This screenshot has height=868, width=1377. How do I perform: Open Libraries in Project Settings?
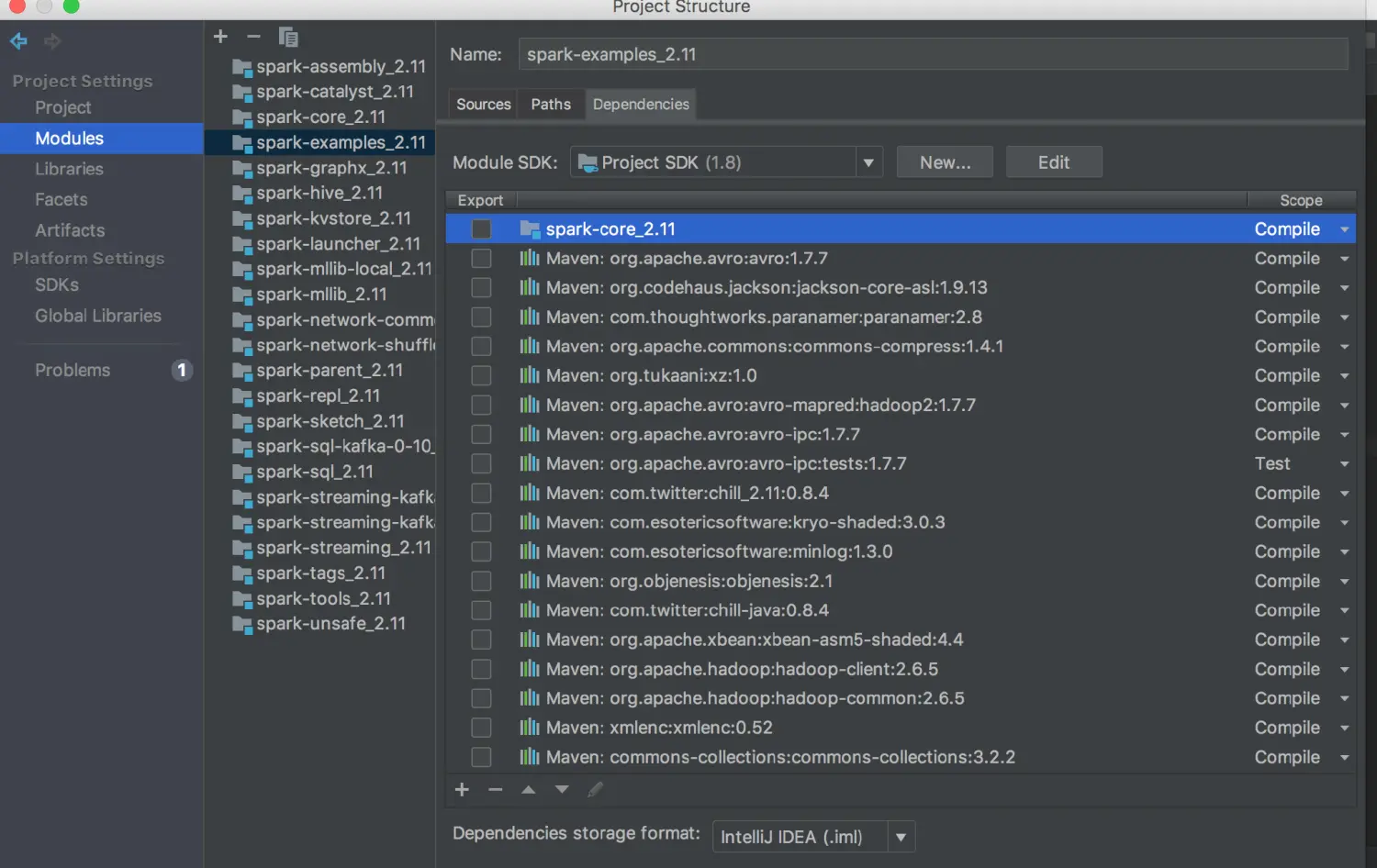point(69,169)
